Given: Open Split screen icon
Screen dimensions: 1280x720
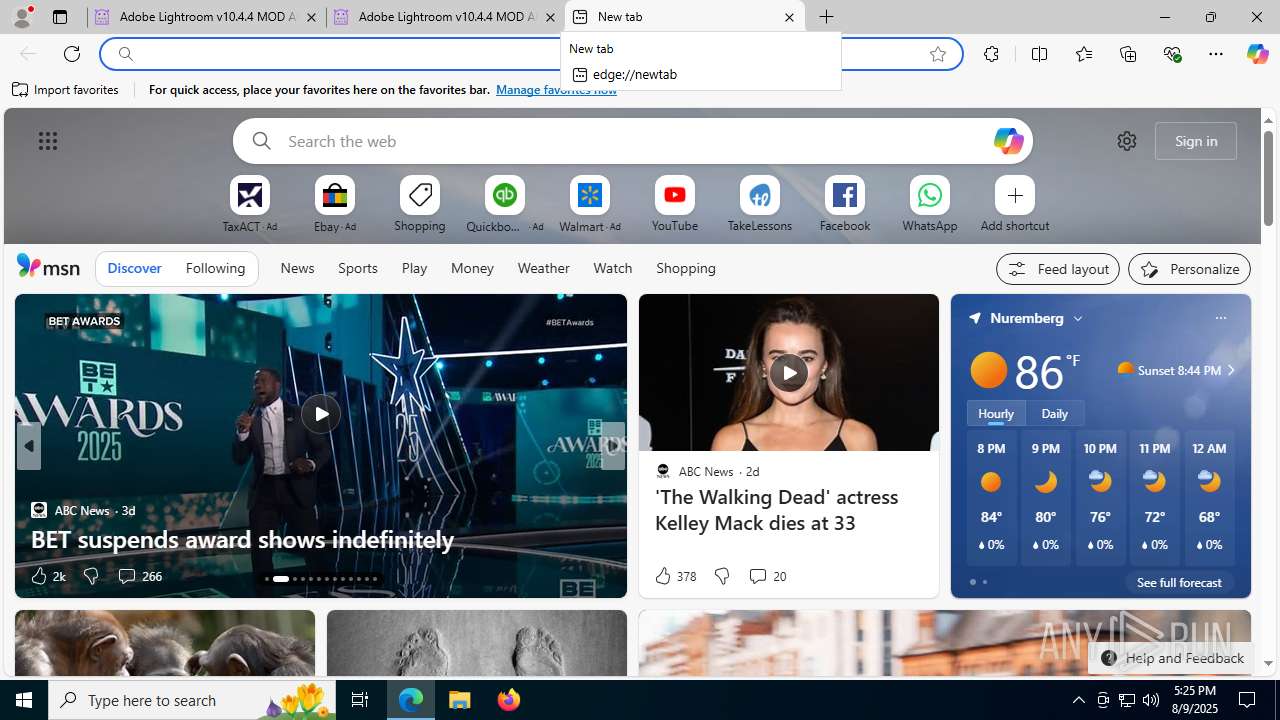Looking at the screenshot, I should [x=1039, y=54].
